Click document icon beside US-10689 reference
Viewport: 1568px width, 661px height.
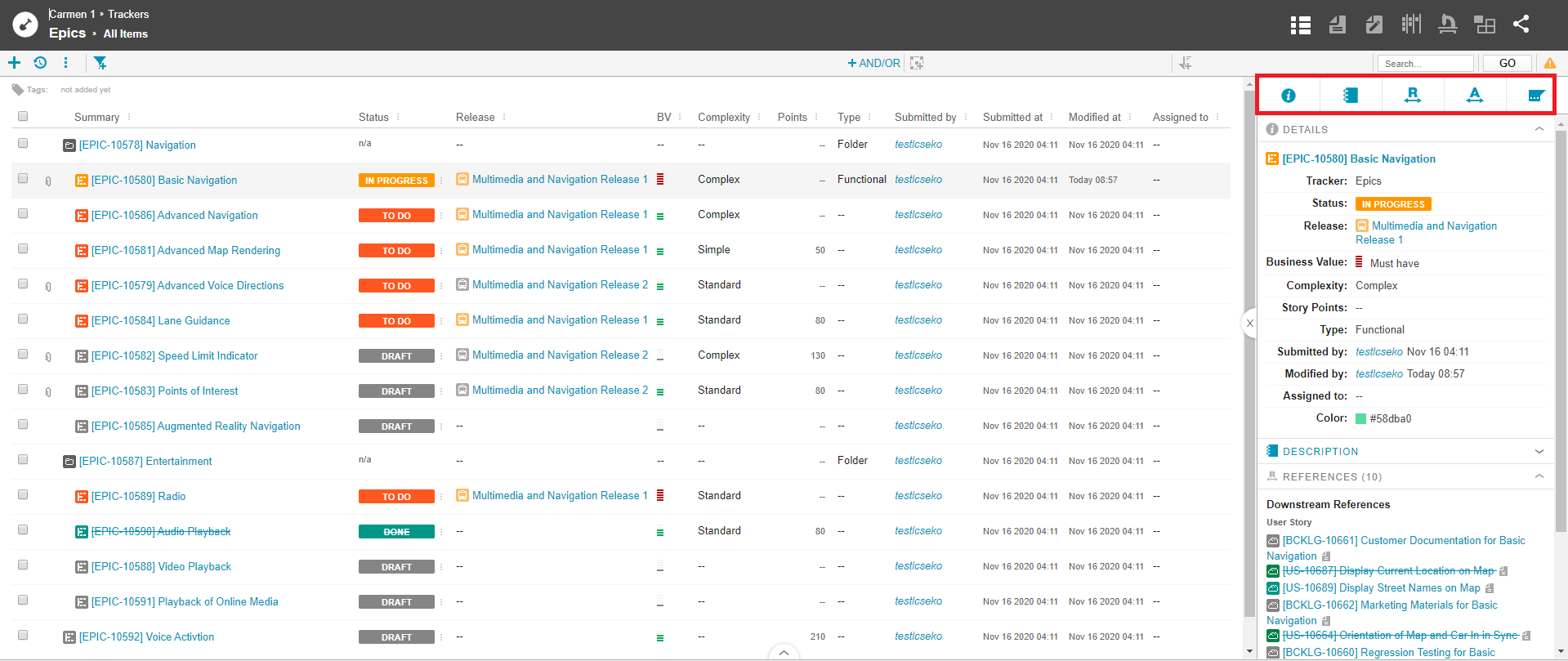1490,588
